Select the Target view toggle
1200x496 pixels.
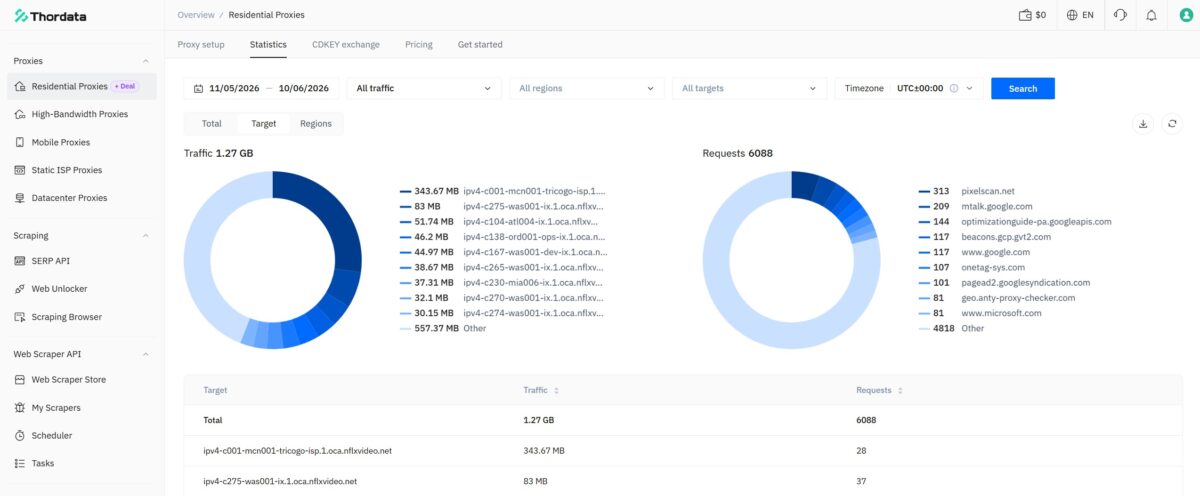tap(264, 124)
